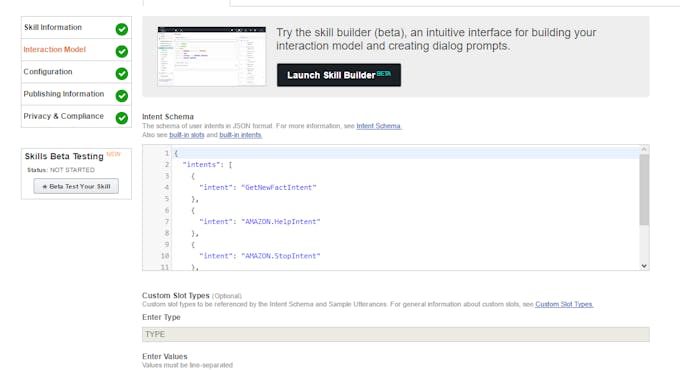Click the green checkmark beside Privacy & Compliance

click(122, 118)
